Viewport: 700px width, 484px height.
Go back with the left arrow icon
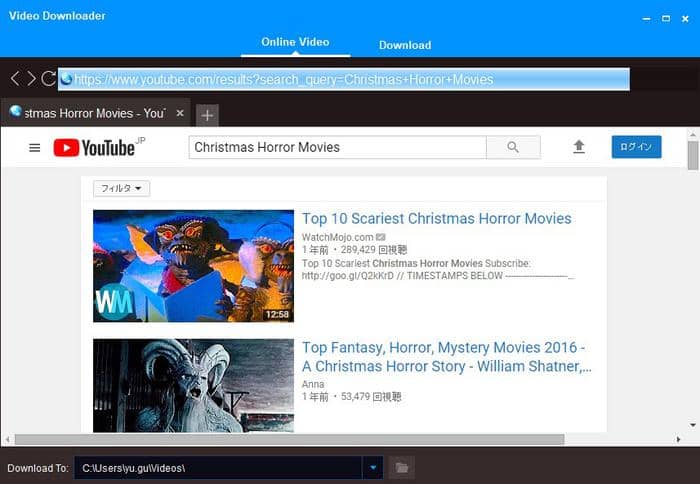pos(15,79)
